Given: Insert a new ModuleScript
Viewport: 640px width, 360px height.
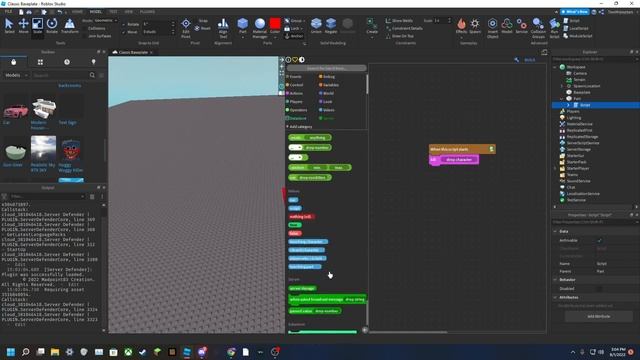Looking at the screenshot, I should (x=578, y=36).
